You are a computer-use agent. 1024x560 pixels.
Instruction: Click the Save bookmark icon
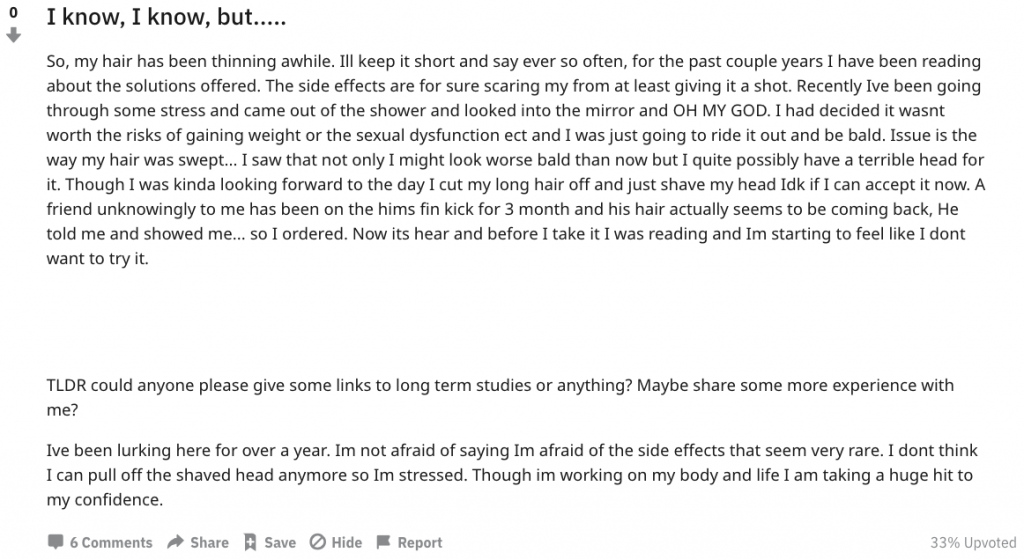[x=250, y=542]
